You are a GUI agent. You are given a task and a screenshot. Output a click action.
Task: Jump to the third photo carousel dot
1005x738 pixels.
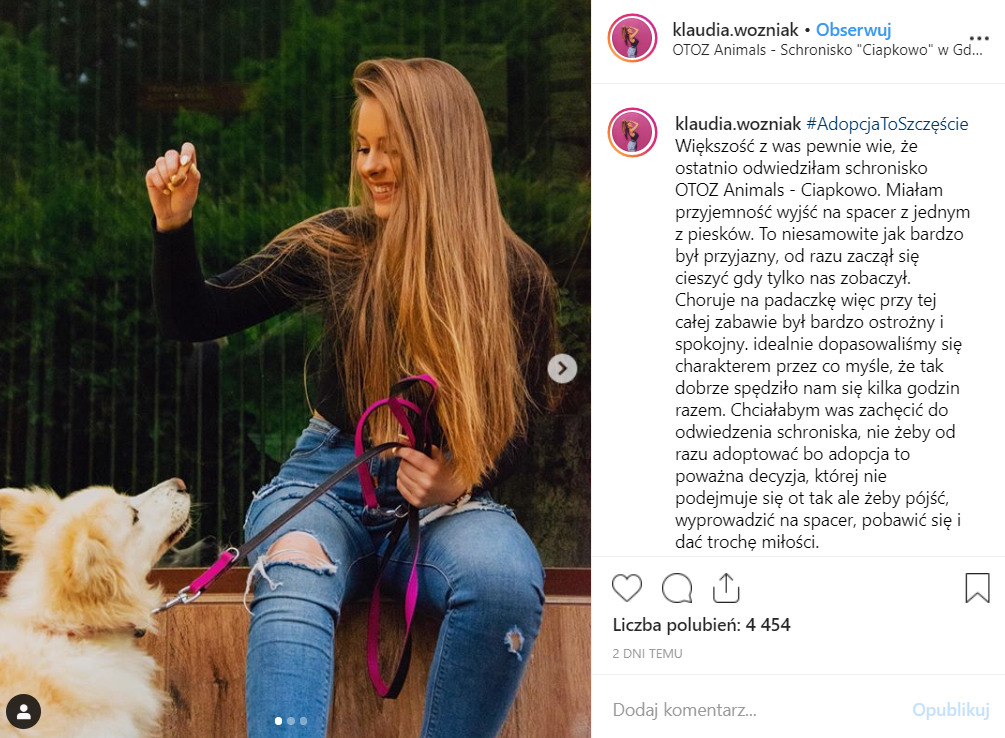point(303,721)
